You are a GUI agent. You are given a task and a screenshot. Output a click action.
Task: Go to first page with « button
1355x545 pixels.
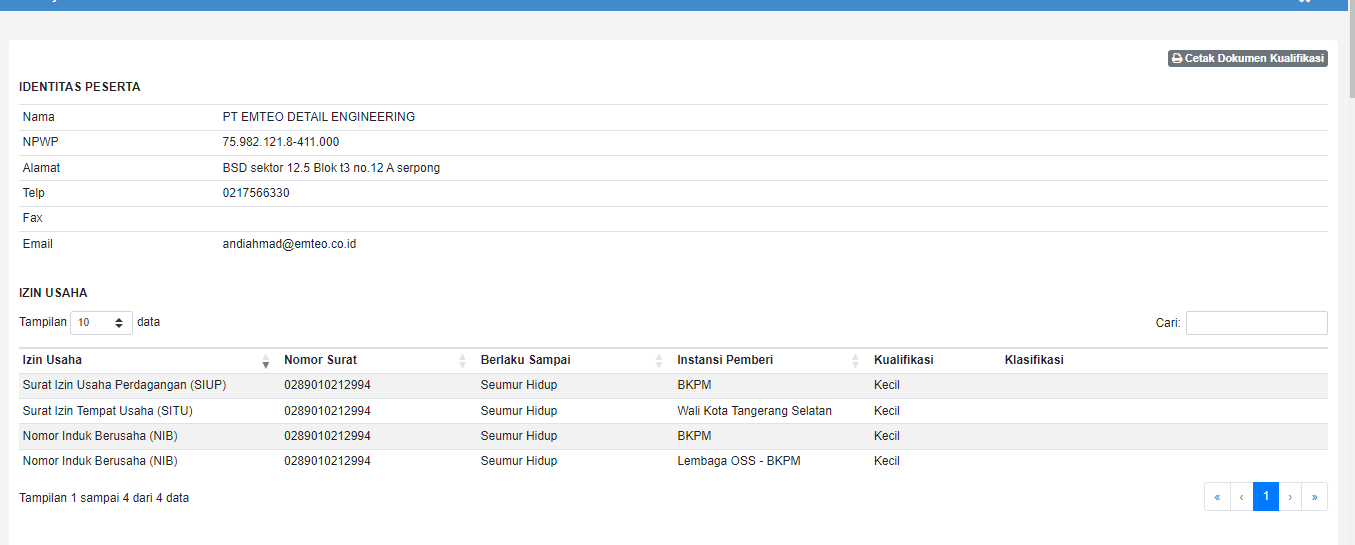pyautogui.click(x=1217, y=497)
